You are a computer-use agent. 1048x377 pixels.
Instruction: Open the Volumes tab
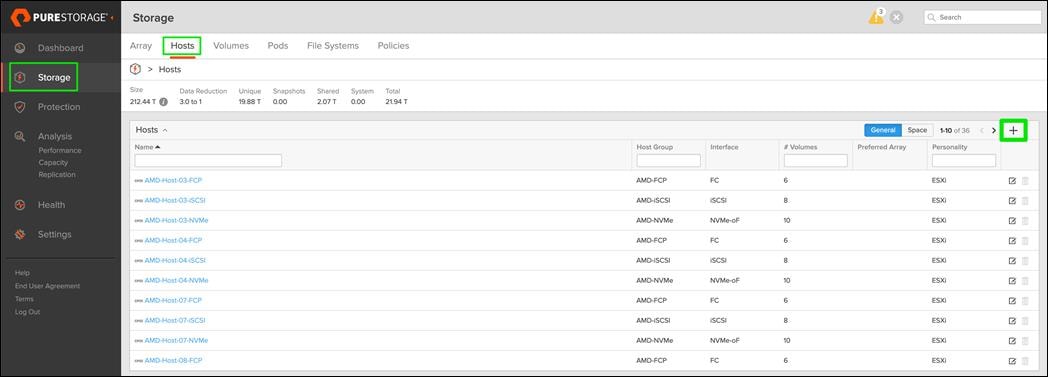(231, 46)
